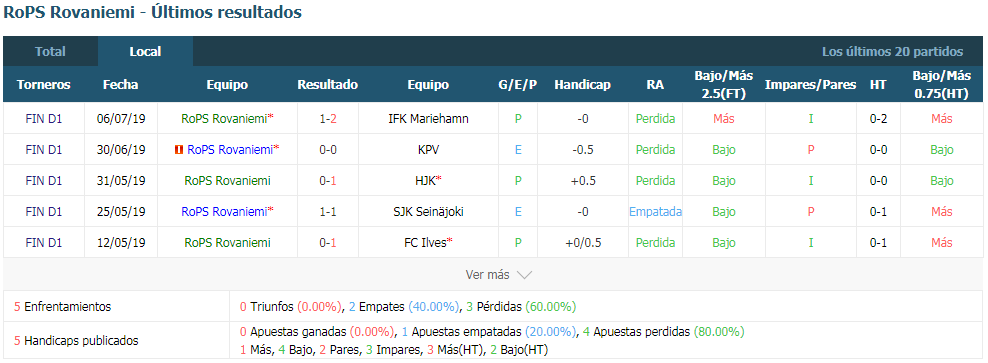
Task: Expand the Ver más chevron arrow
Action: click(x=524, y=275)
